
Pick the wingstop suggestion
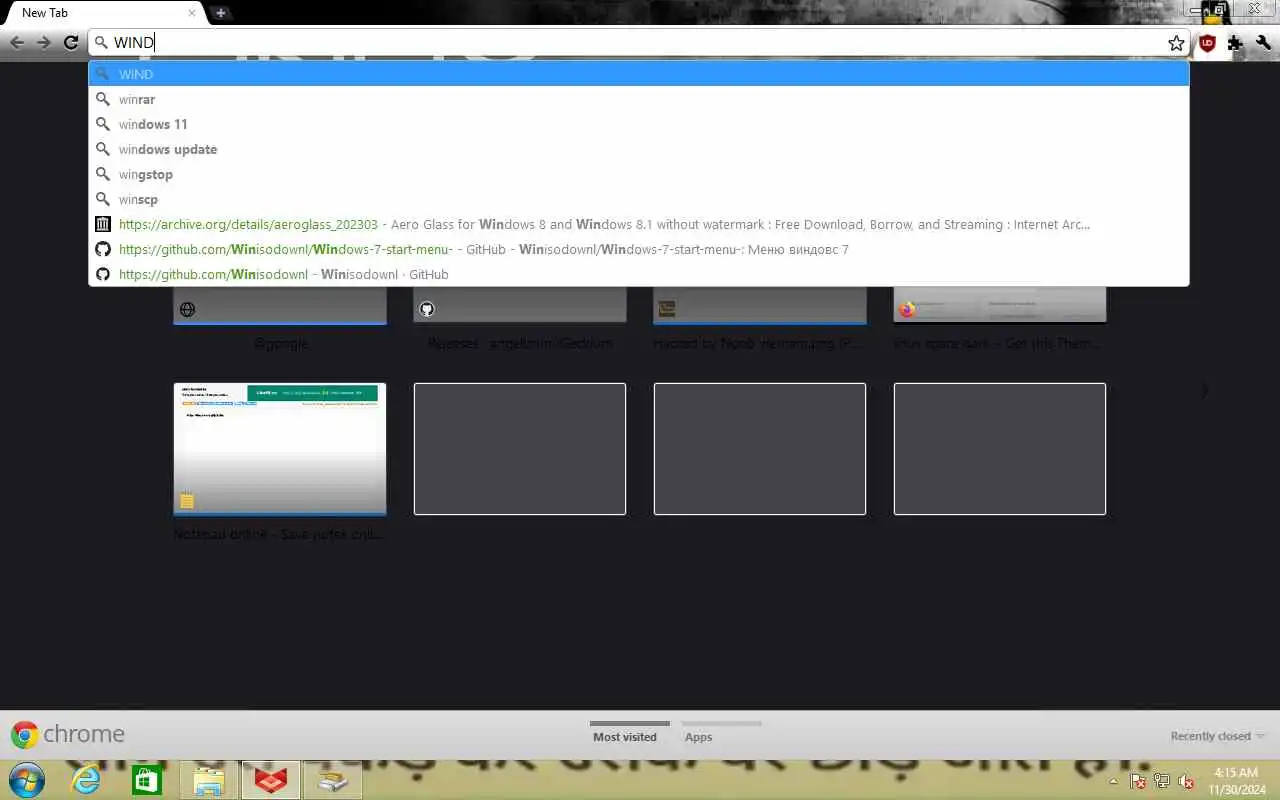pos(639,174)
